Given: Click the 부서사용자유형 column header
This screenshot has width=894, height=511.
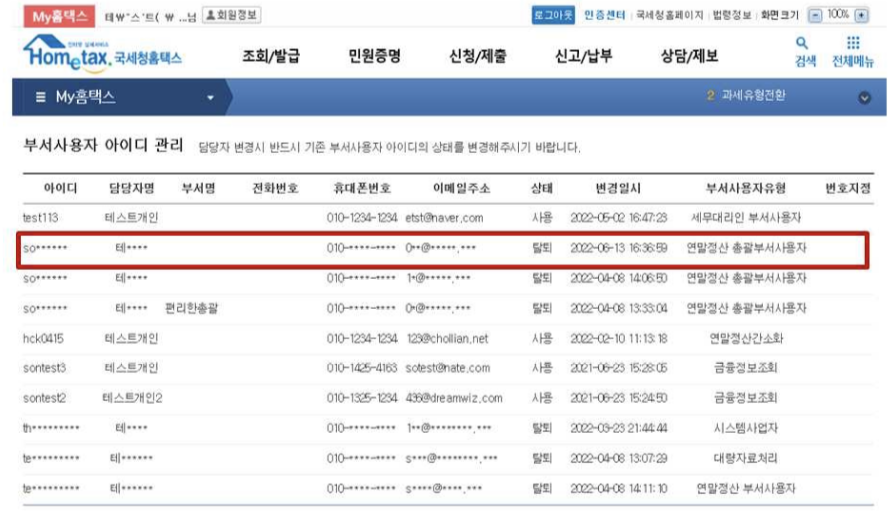Looking at the screenshot, I should (x=746, y=188).
